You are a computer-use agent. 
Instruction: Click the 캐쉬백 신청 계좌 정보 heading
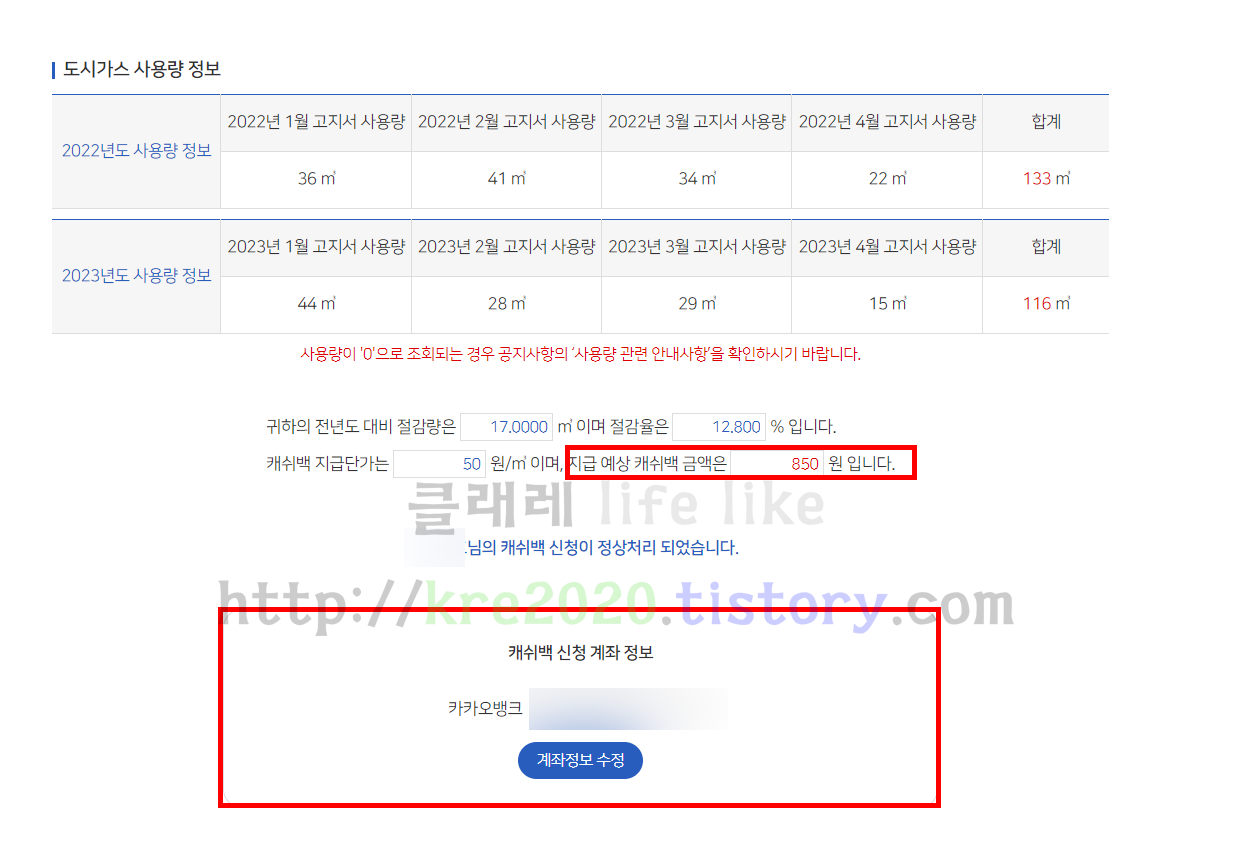tap(580, 653)
